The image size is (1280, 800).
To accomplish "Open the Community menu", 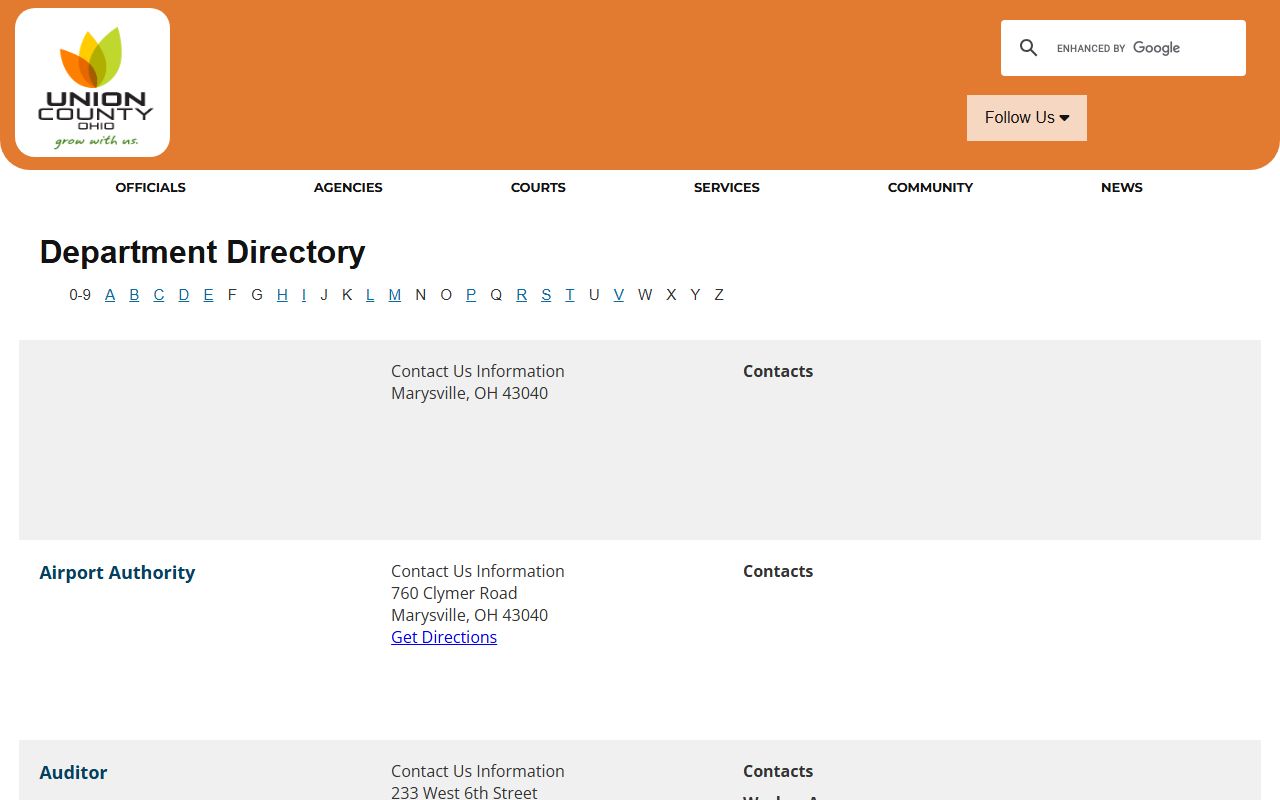I will tap(930, 187).
